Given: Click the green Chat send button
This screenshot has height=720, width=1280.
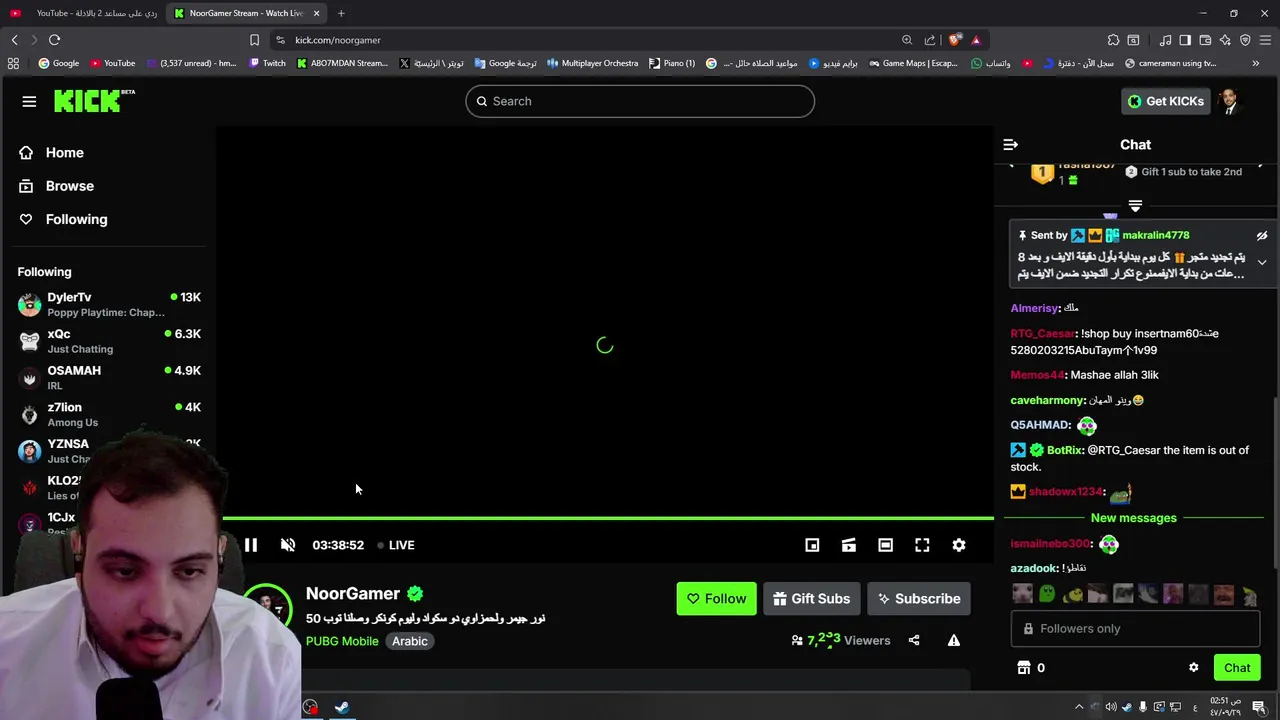Looking at the screenshot, I should tap(1237, 668).
